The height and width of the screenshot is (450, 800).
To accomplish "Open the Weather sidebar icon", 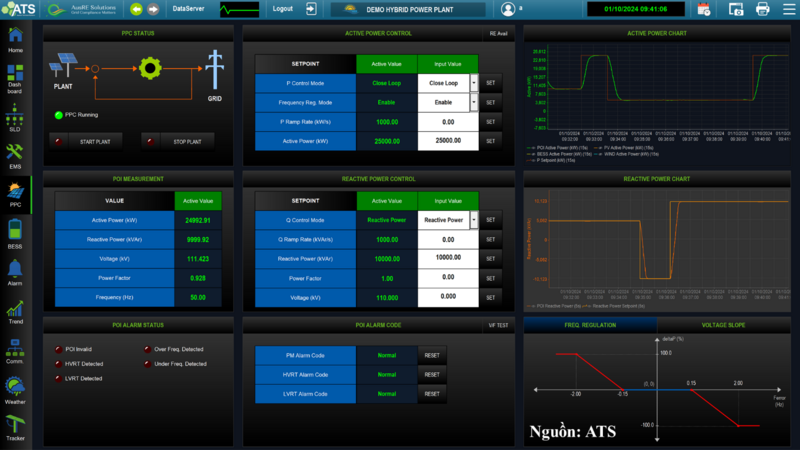I will pyautogui.click(x=15, y=387).
